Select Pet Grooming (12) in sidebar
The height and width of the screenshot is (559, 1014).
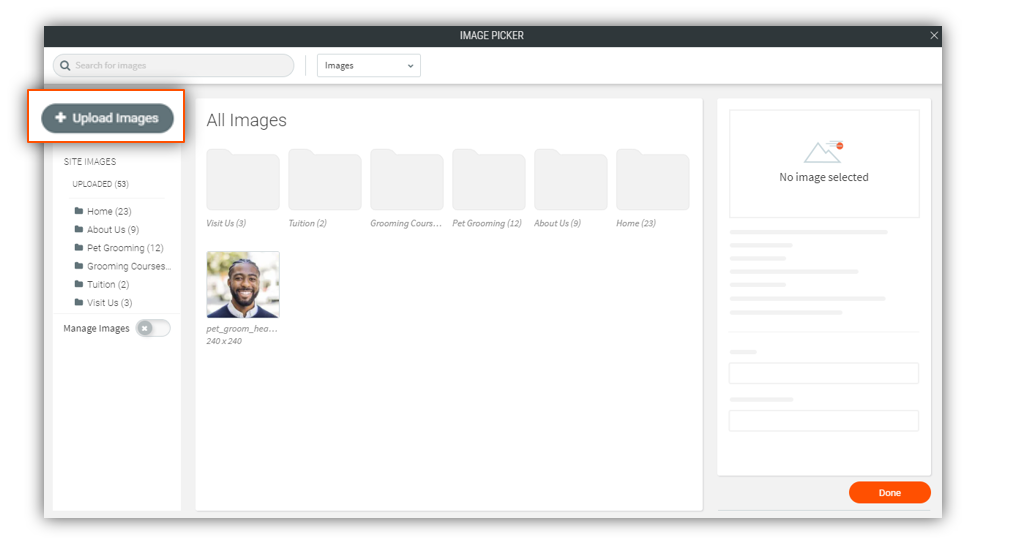pos(124,248)
